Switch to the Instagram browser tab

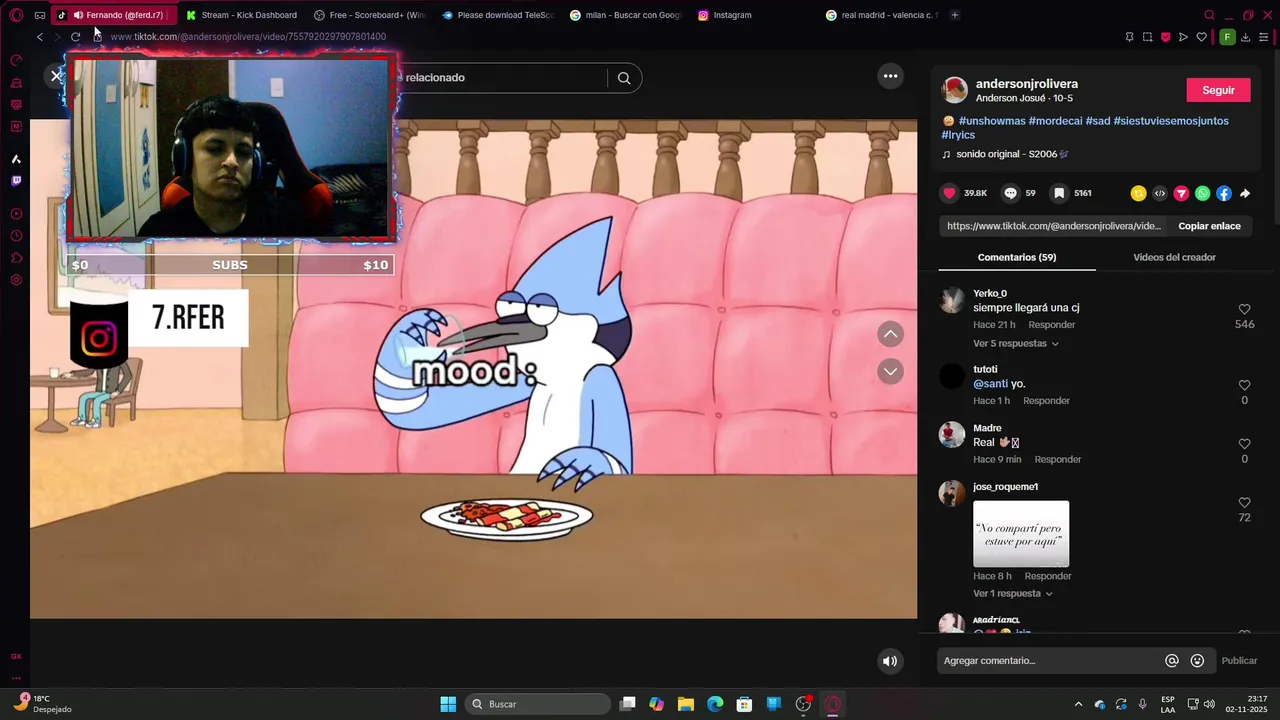pos(752,15)
